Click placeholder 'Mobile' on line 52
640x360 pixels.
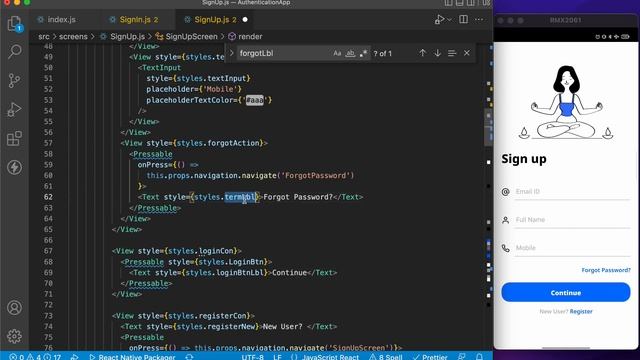[x=220, y=89]
